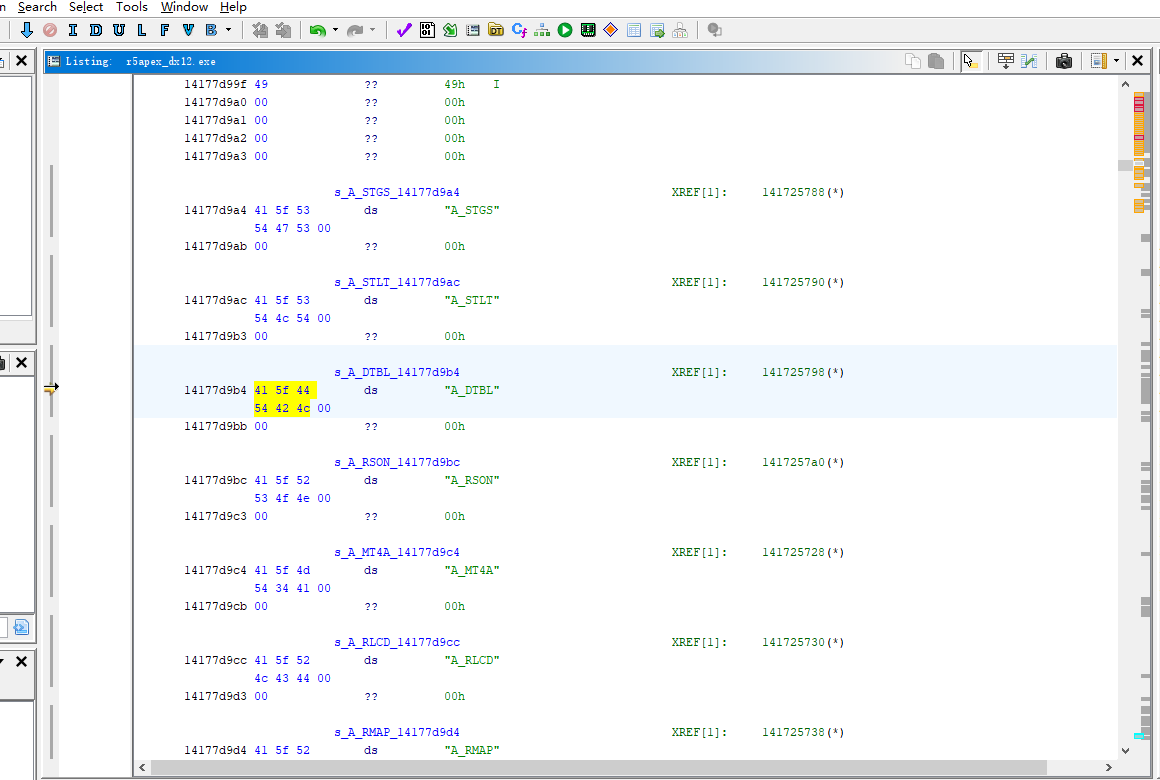
Task: Toggle mouse hover popups in Listing
Action: coord(971,61)
